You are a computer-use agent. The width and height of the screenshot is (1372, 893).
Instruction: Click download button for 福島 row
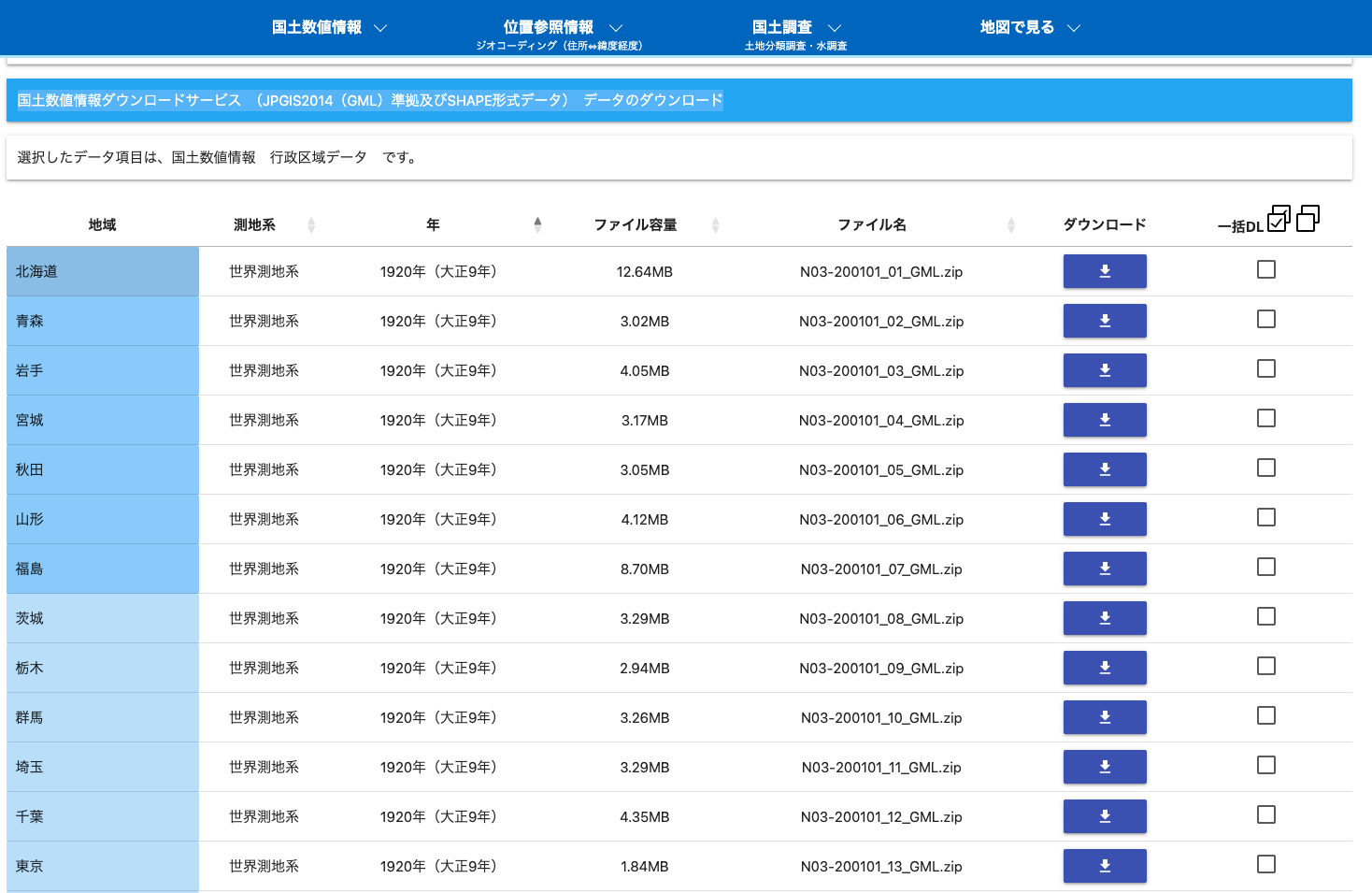tap(1104, 569)
